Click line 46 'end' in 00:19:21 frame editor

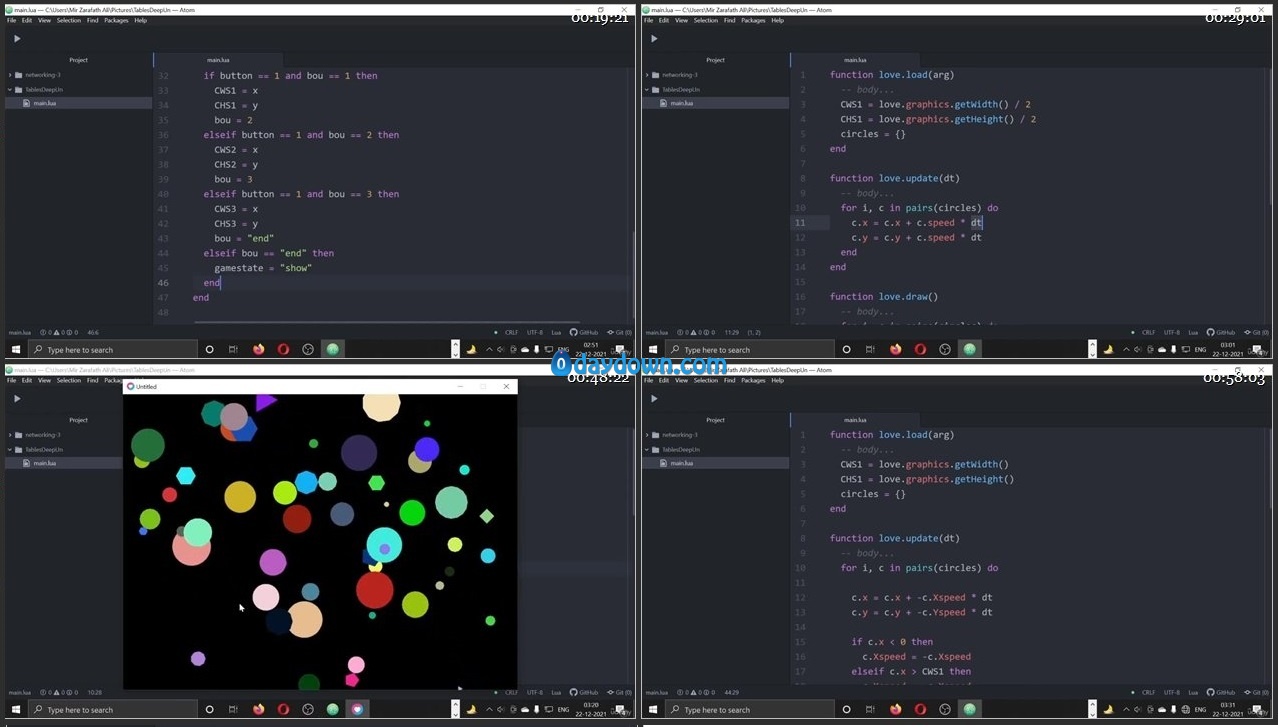coord(211,282)
